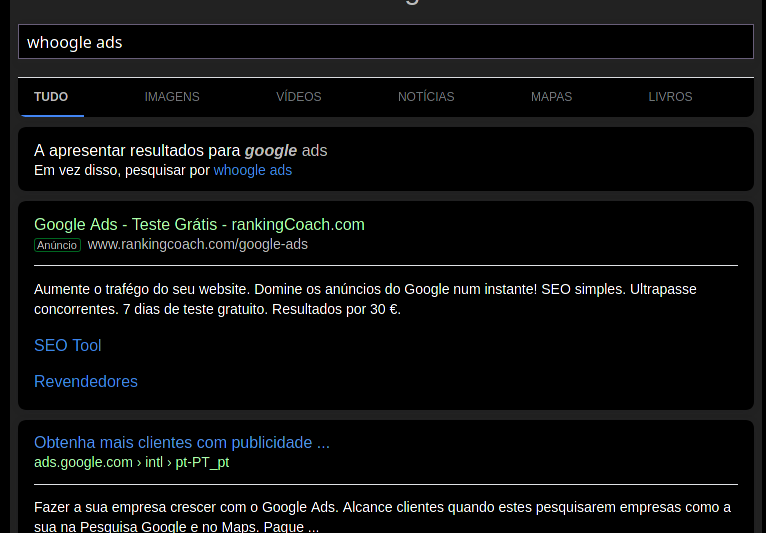This screenshot has height=533, width=766.
Task: Open the VÍDEOS tab
Action: (x=298, y=97)
